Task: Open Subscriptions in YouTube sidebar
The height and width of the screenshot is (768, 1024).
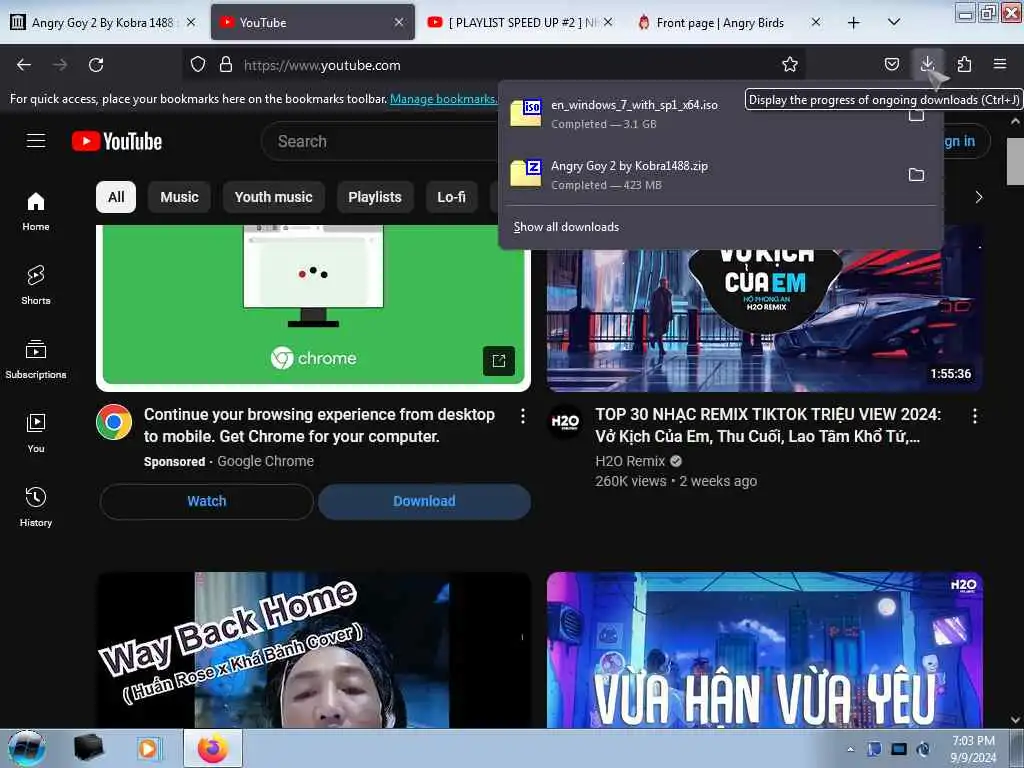Action: pyautogui.click(x=36, y=359)
